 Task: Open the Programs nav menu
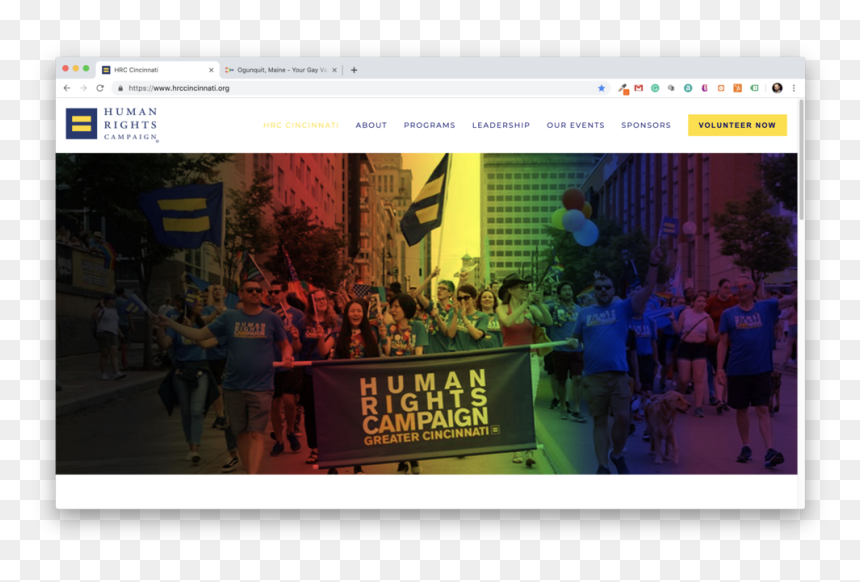(429, 125)
